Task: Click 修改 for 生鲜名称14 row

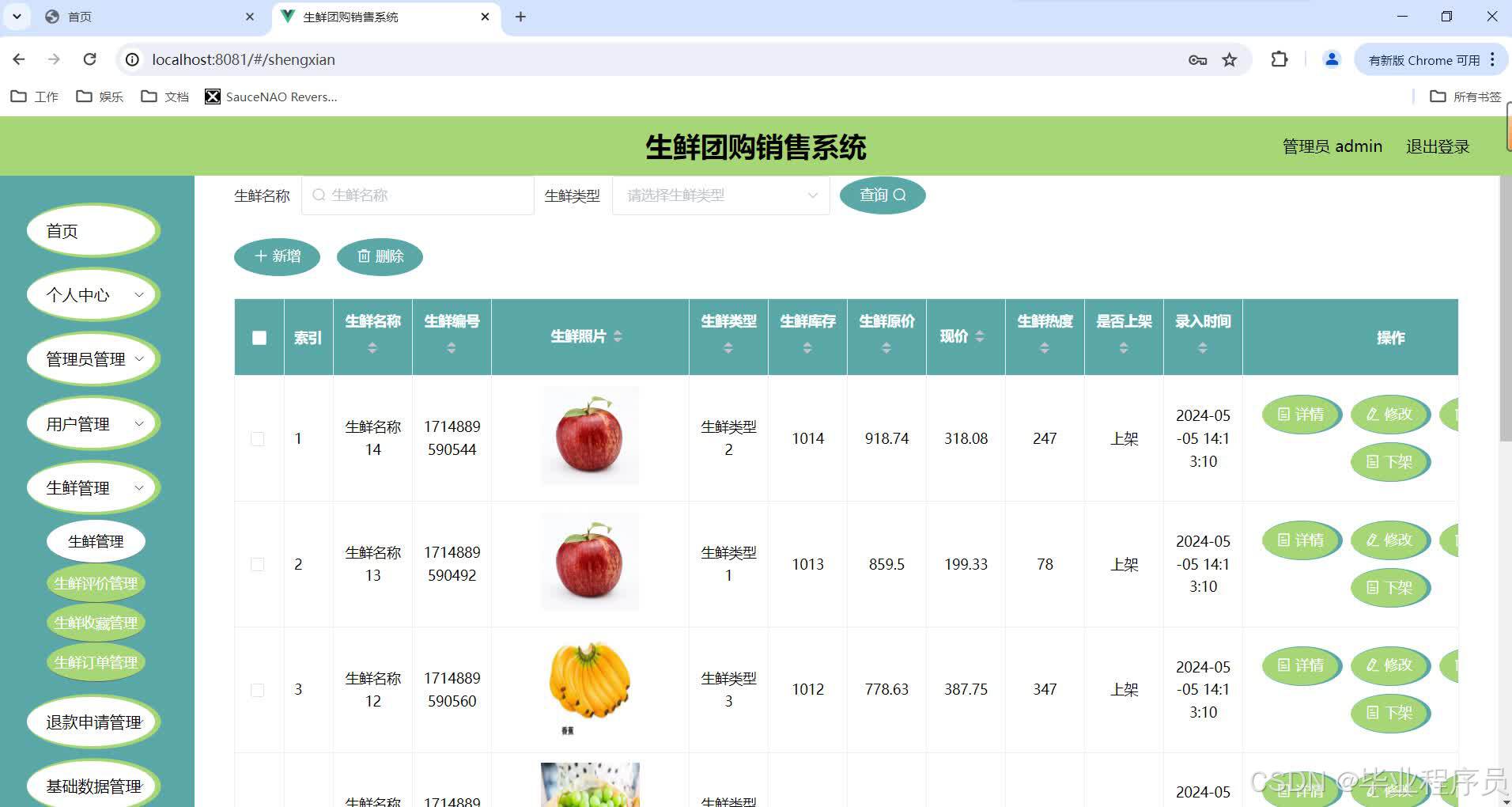Action: tap(1389, 414)
